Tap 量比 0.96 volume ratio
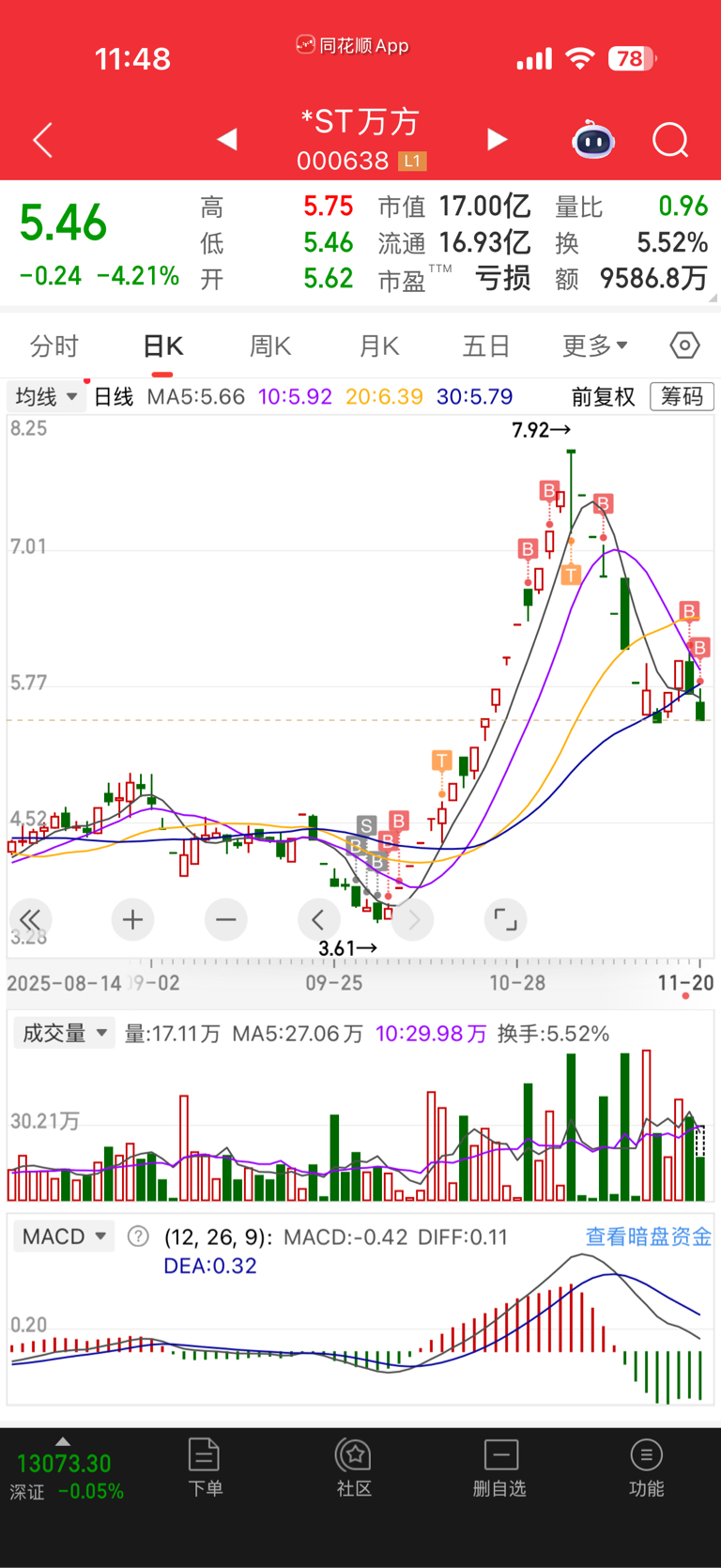 coord(631,206)
